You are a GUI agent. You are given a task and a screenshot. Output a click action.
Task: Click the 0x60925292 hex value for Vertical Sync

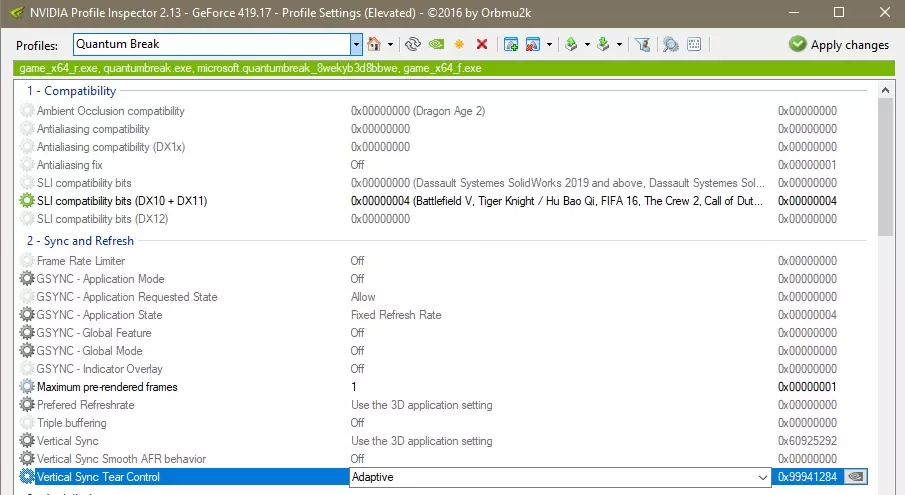(807, 441)
